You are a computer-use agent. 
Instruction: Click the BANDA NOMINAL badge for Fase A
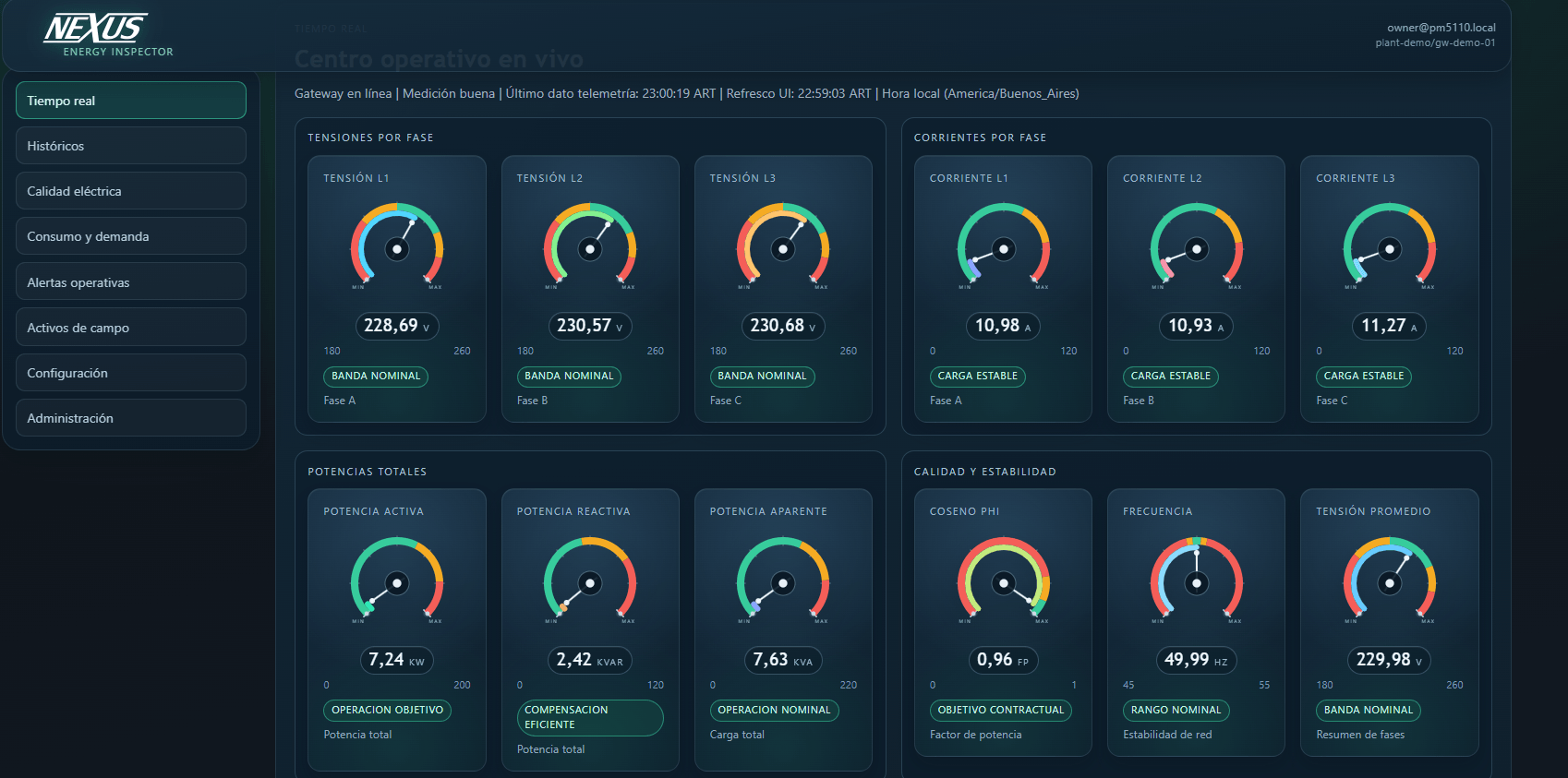click(376, 377)
